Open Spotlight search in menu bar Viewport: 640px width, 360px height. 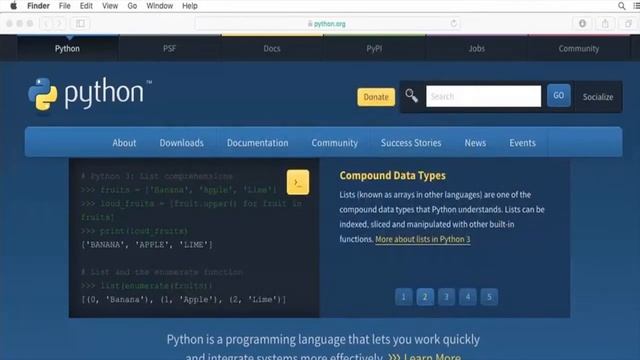622,6
